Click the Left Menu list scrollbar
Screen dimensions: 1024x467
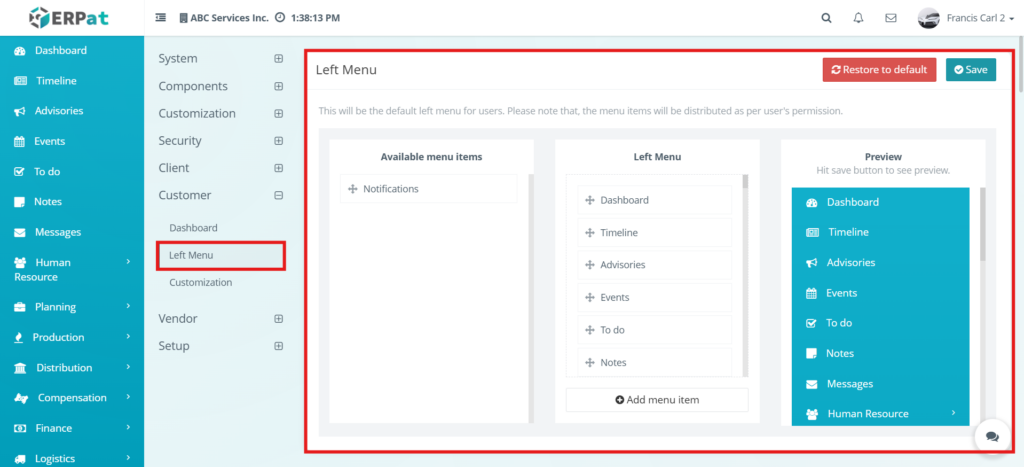click(x=745, y=181)
